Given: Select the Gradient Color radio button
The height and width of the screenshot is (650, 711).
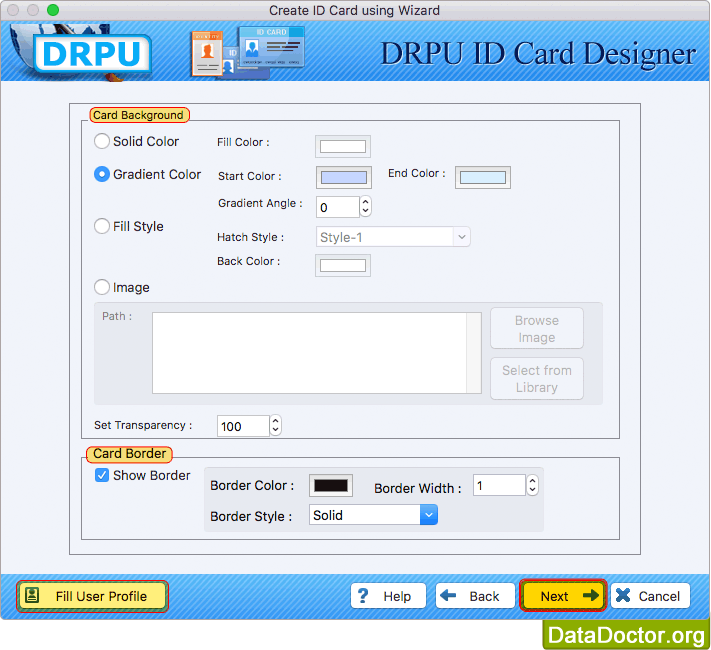Looking at the screenshot, I should pyautogui.click(x=102, y=174).
